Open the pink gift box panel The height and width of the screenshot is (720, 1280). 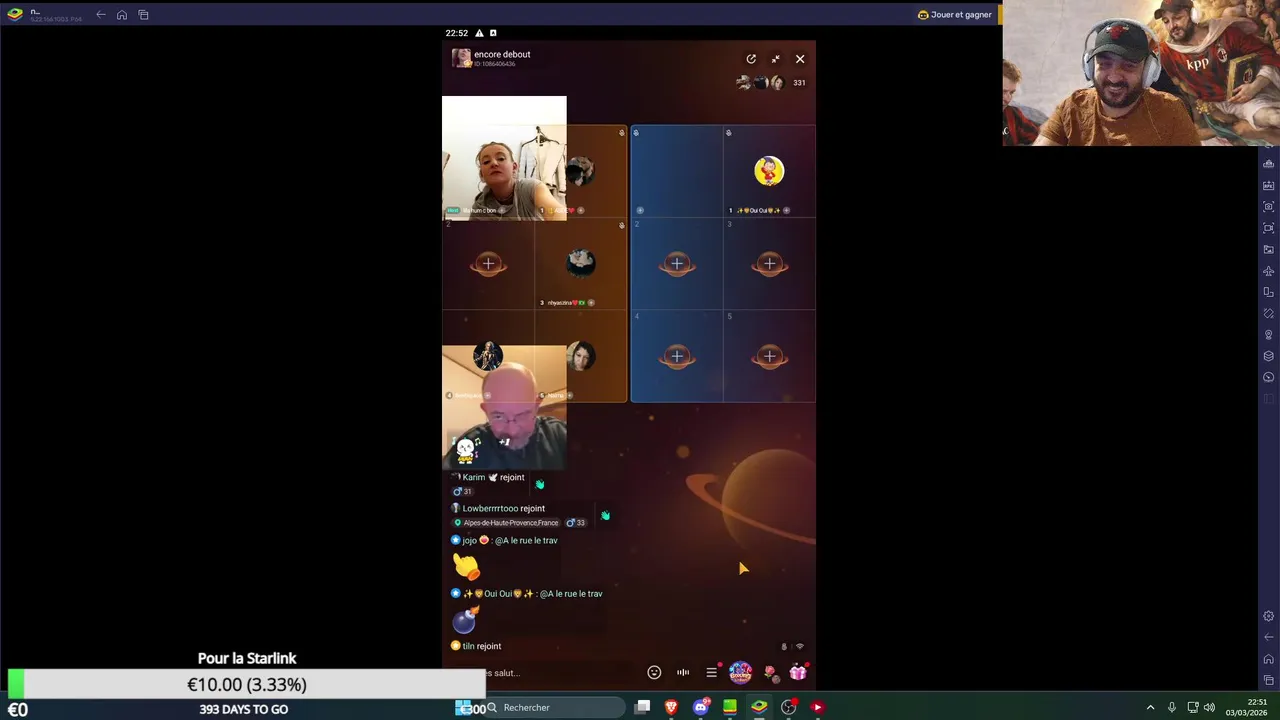click(798, 672)
